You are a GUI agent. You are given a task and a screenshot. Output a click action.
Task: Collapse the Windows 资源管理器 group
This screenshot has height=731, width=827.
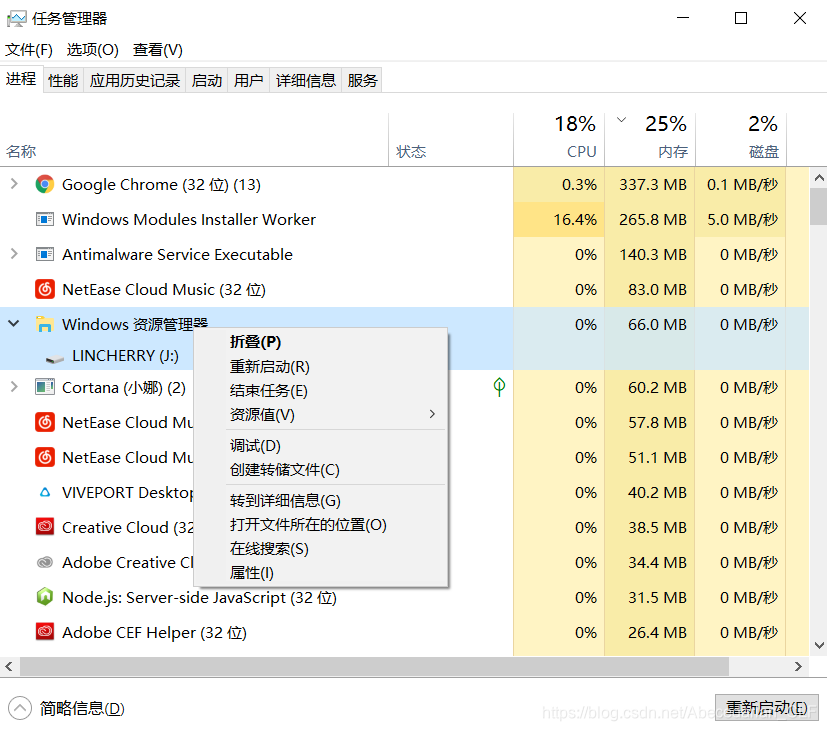tap(14, 323)
